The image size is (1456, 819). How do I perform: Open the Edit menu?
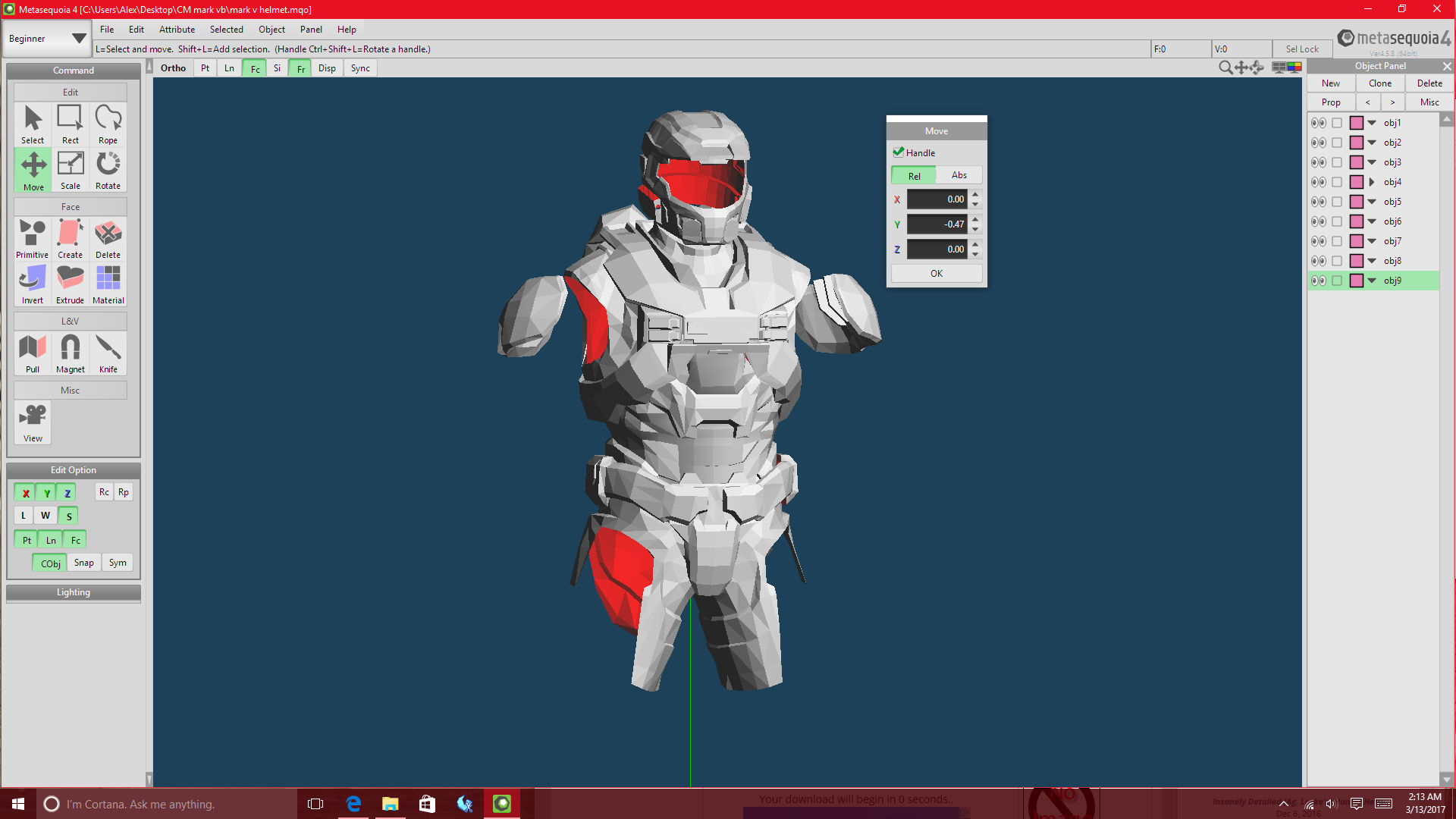[136, 30]
